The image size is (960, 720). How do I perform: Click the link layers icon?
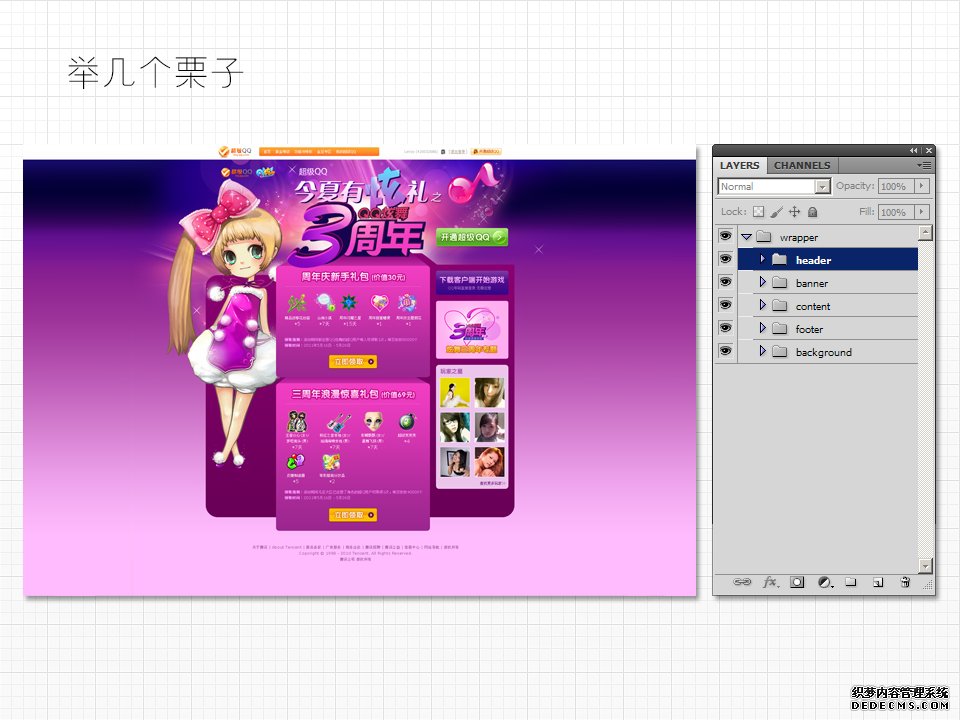coord(741,582)
